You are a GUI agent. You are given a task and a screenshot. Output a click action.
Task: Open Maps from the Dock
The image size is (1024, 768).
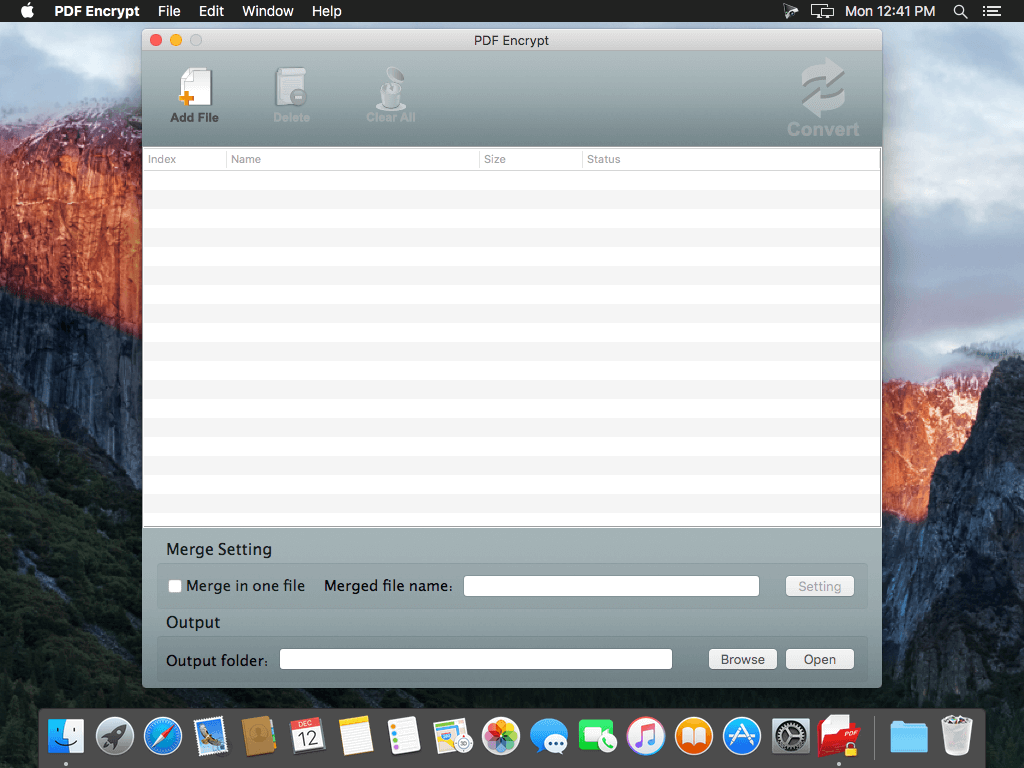[x=453, y=736]
